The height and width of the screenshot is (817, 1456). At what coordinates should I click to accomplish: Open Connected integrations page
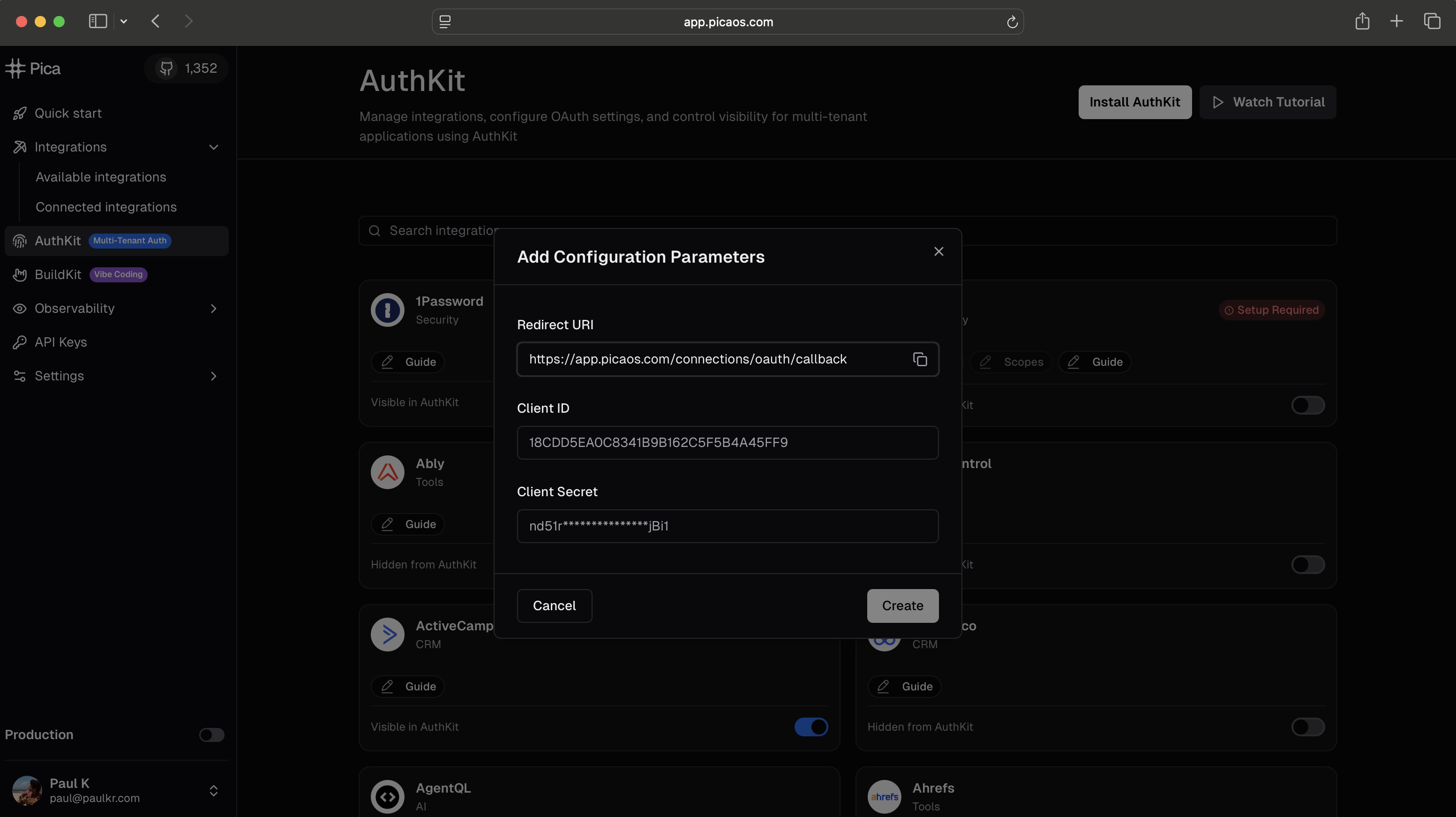click(105, 207)
